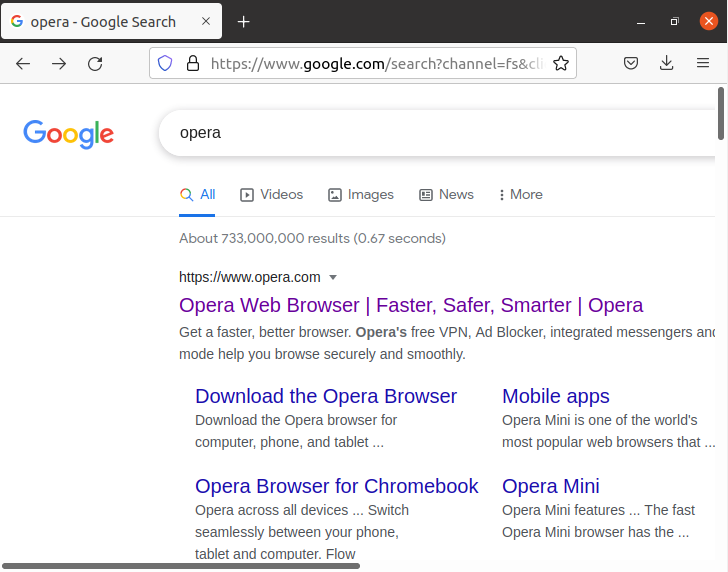Click the address bar URL
The image size is (728, 572).
click(x=377, y=64)
